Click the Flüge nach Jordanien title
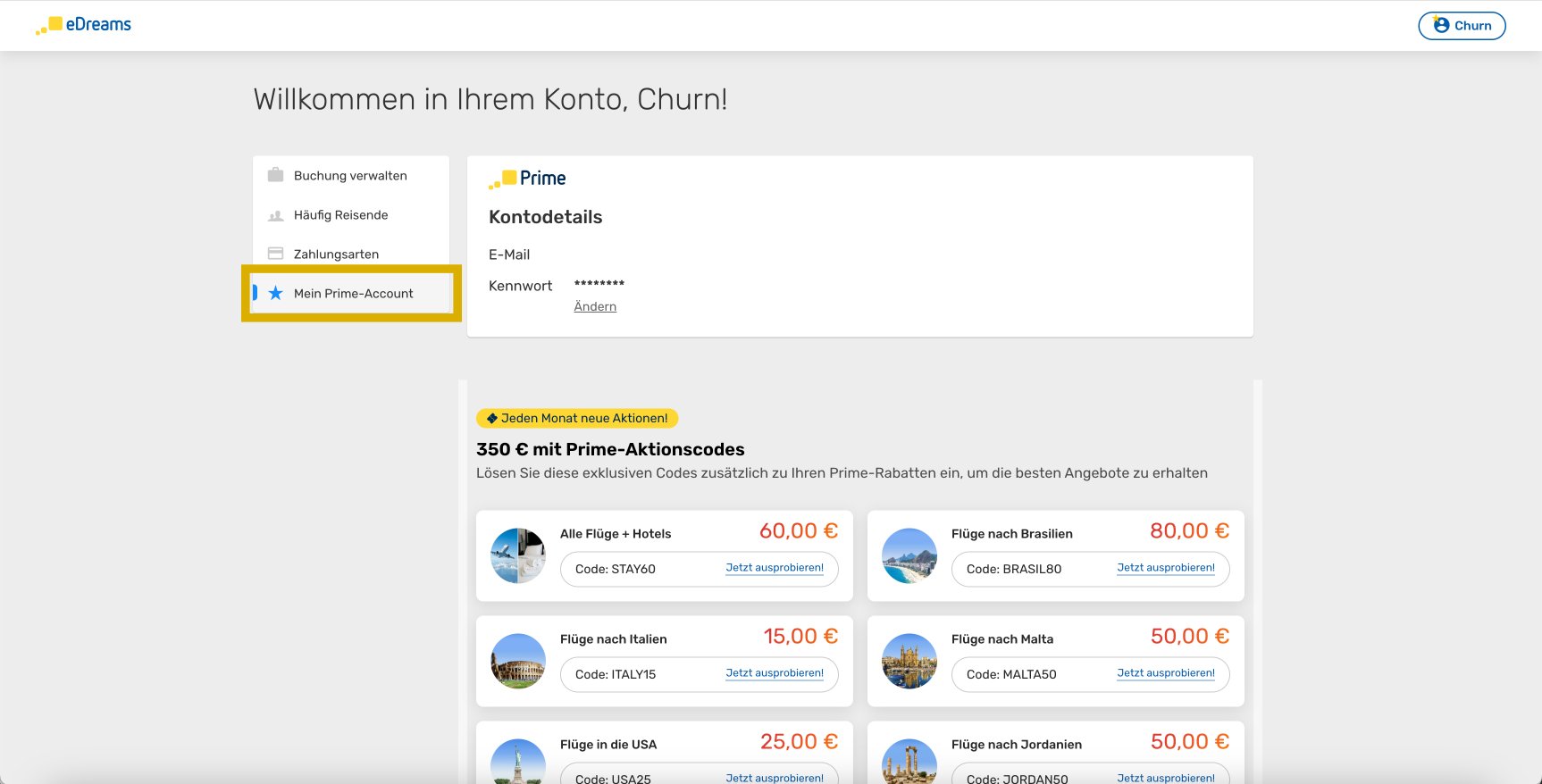The width and height of the screenshot is (1542, 784). click(1017, 745)
